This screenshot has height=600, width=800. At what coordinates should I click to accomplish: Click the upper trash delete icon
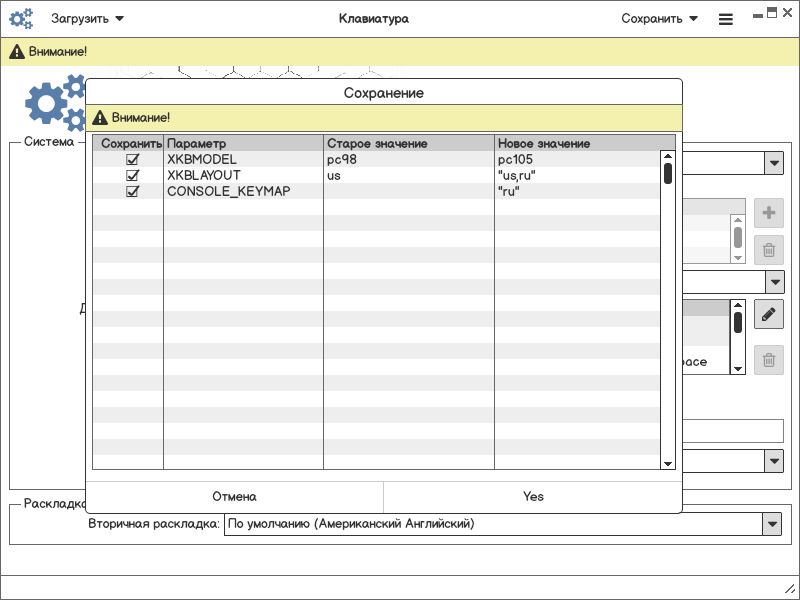coord(768,251)
